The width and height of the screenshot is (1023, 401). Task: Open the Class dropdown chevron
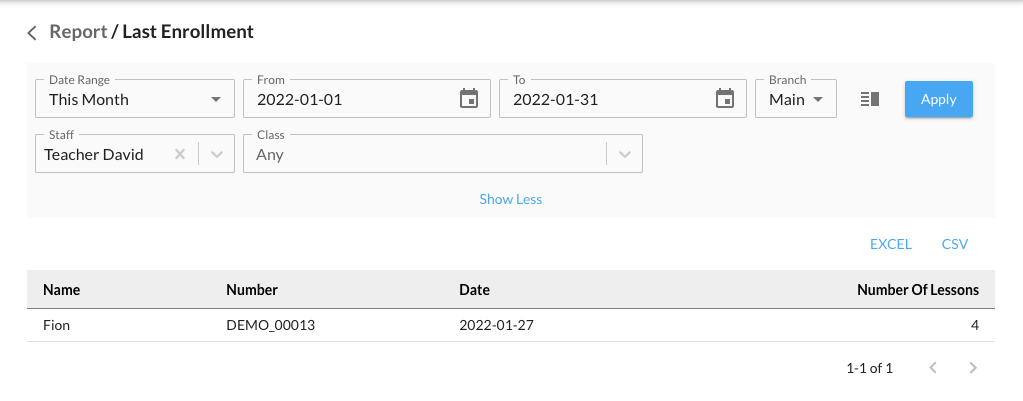pos(625,155)
